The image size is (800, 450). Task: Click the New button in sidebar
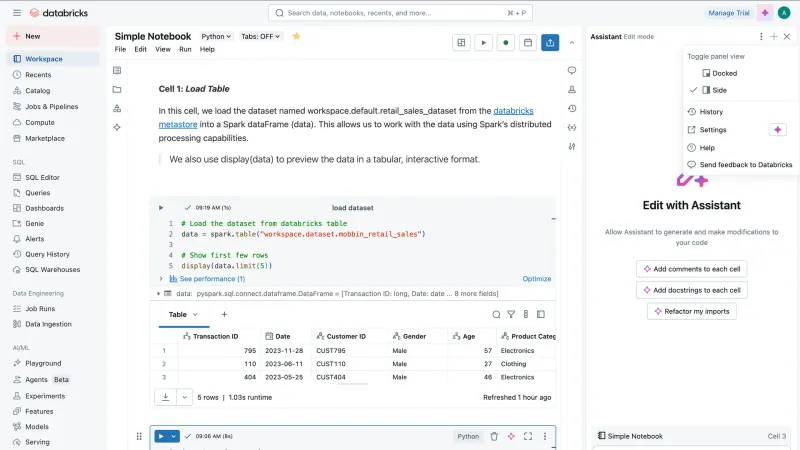pos(53,36)
